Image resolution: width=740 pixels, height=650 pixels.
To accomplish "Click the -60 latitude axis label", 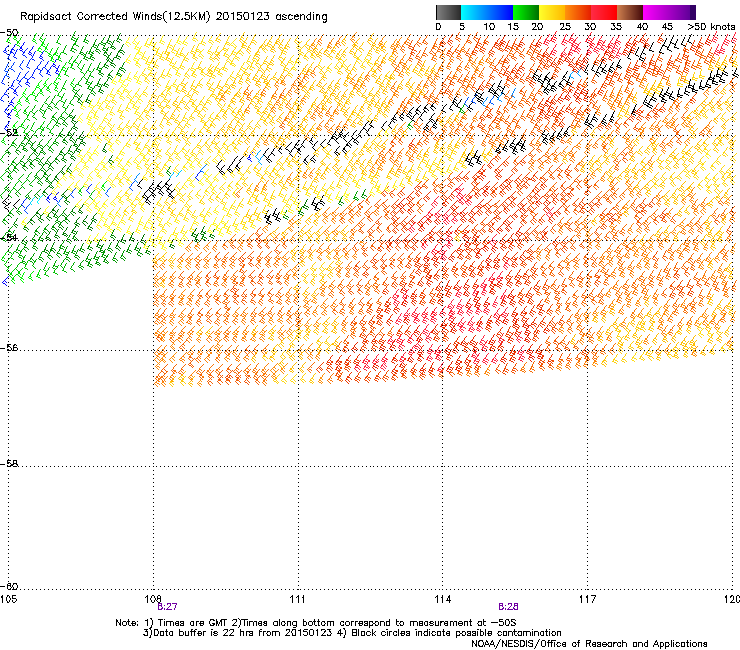I will tap(9, 586).
